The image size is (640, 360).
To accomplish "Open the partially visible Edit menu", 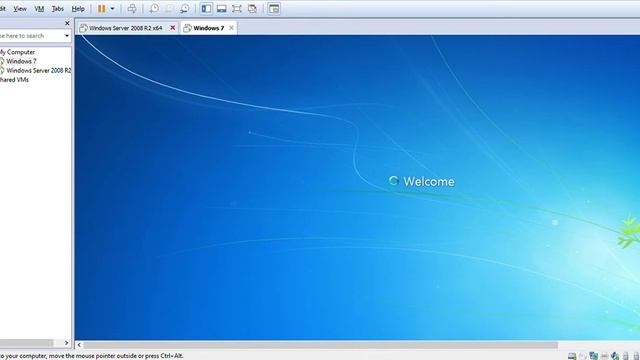I will point(2,9).
